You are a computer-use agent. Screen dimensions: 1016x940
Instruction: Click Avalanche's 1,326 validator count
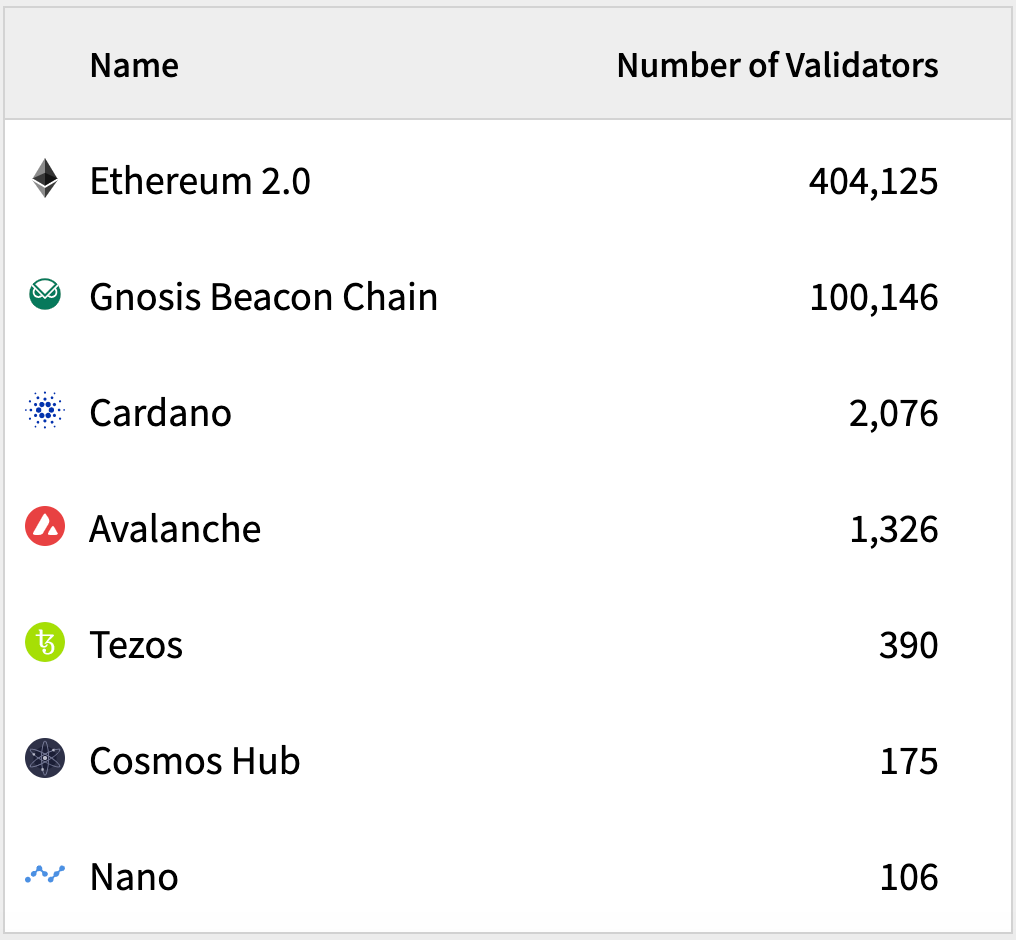pyautogui.click(x=893, y=529)
